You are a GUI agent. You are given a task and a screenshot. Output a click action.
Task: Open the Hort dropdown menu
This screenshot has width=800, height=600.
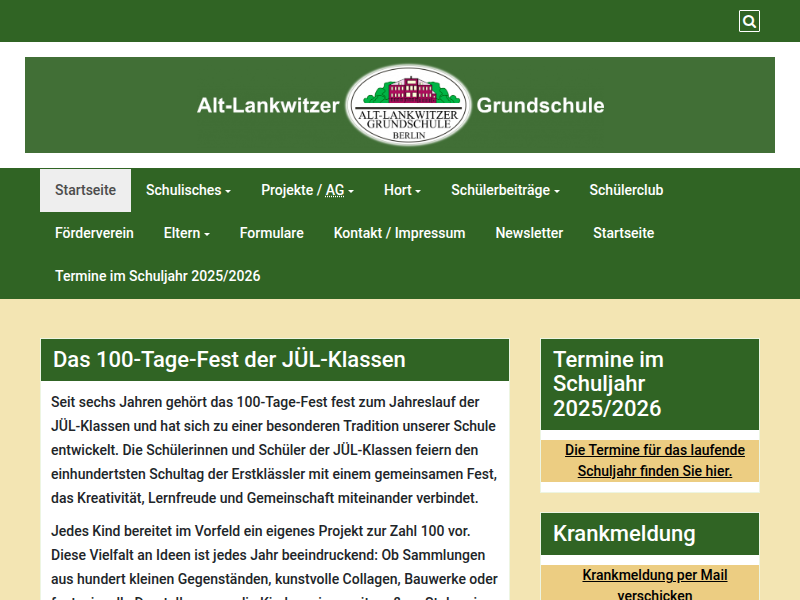(402, 190)
